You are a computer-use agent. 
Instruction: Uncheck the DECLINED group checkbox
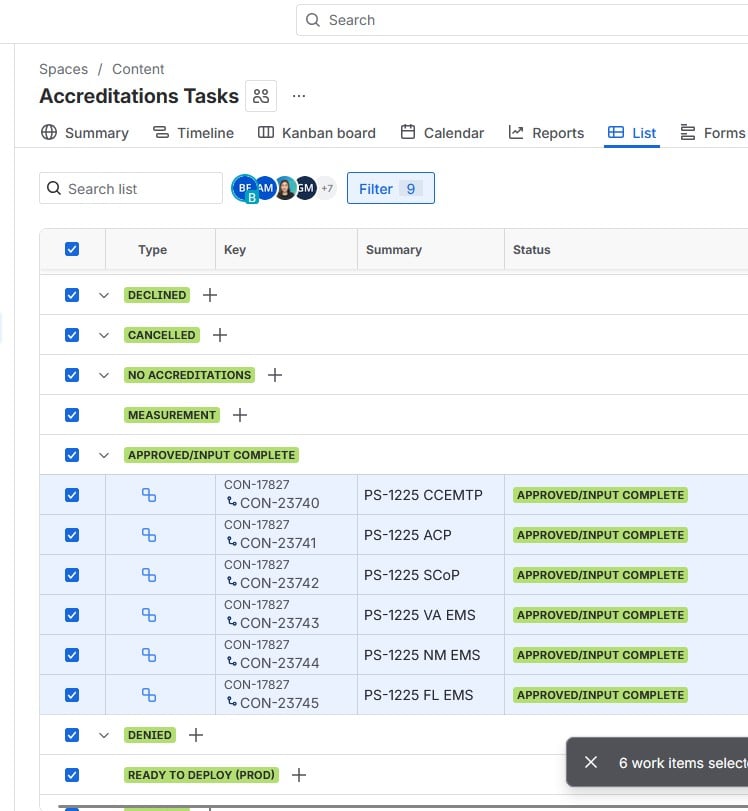point(72,295)
